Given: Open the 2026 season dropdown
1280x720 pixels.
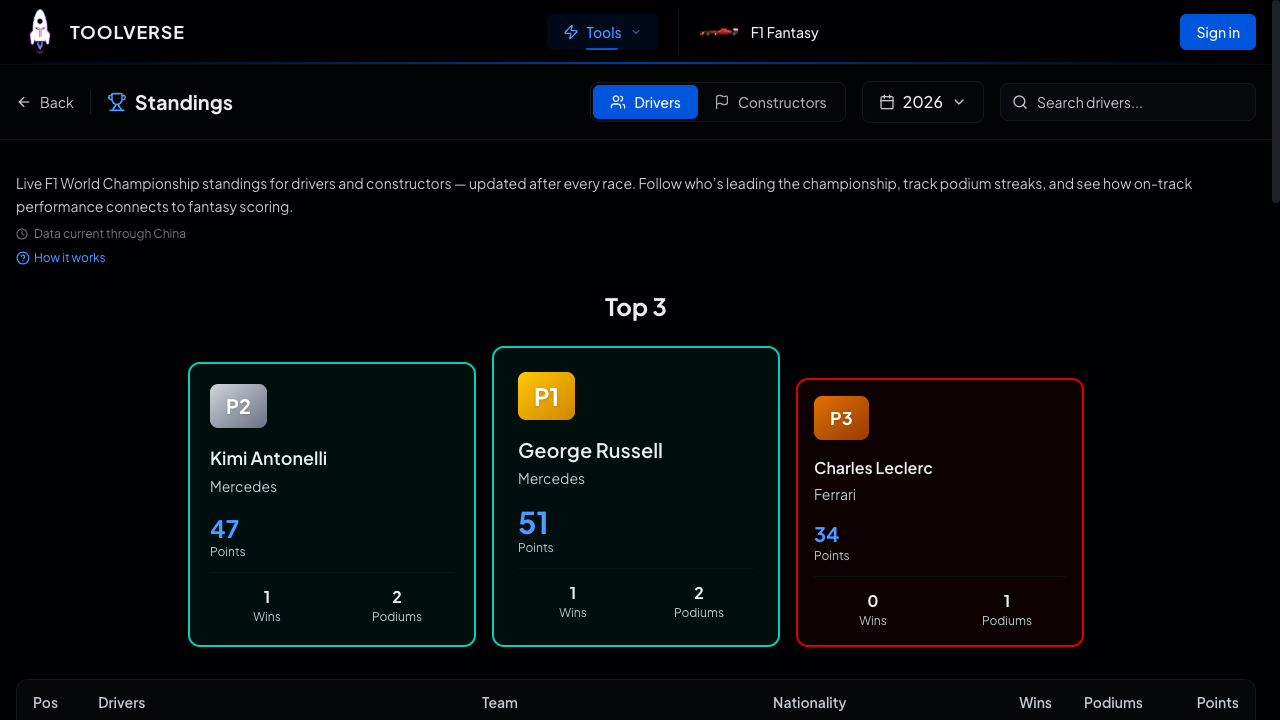Looking at the screenshot, I should click(923, 102).
